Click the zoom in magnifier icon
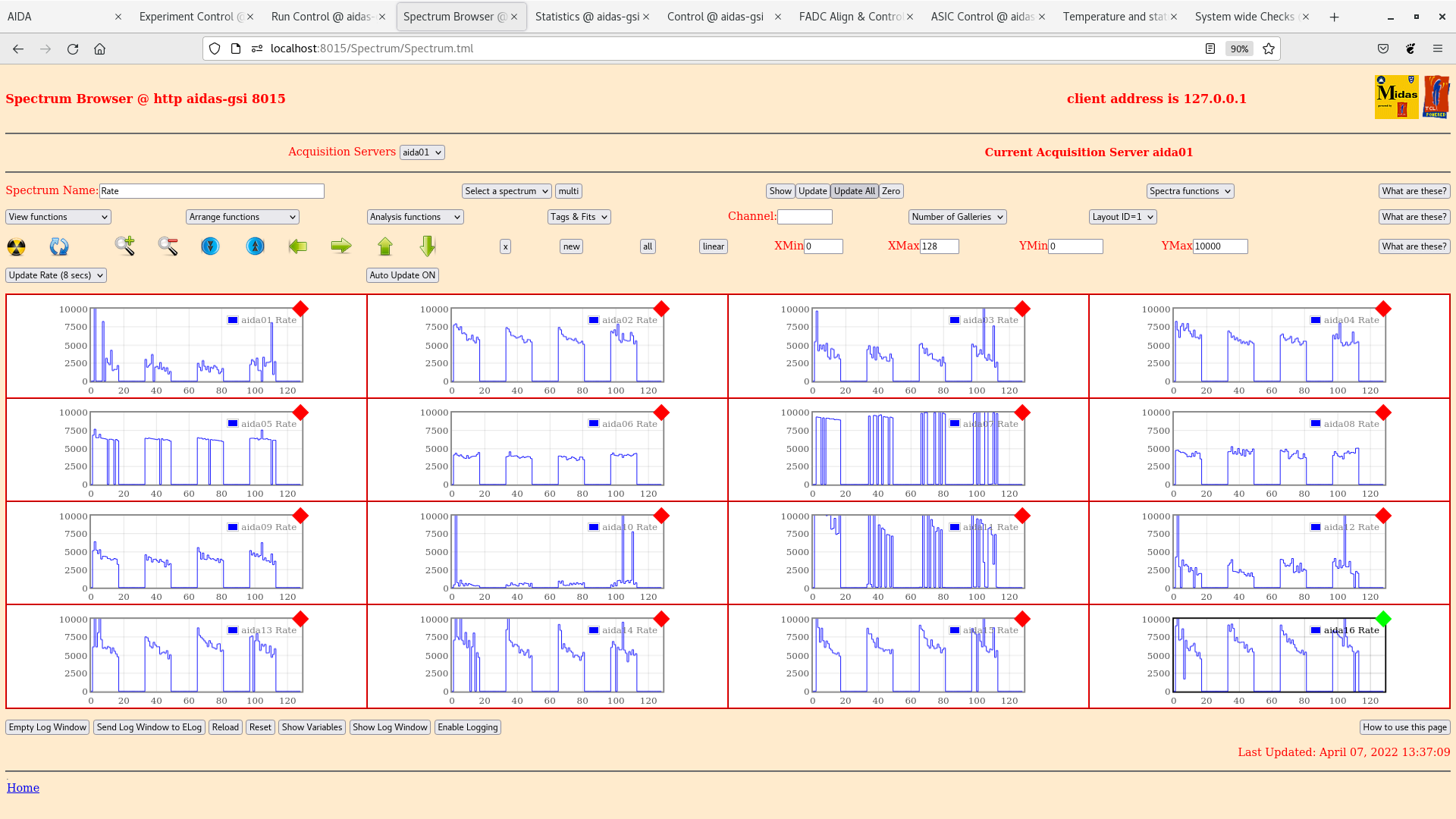 pyautogui.click(x=125, y=246)
